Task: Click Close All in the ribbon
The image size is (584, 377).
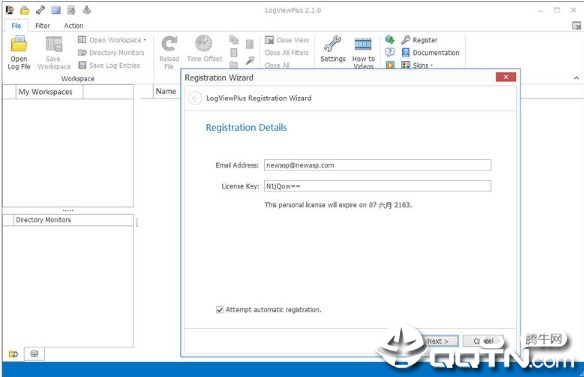Action: (x=277, y=65)
